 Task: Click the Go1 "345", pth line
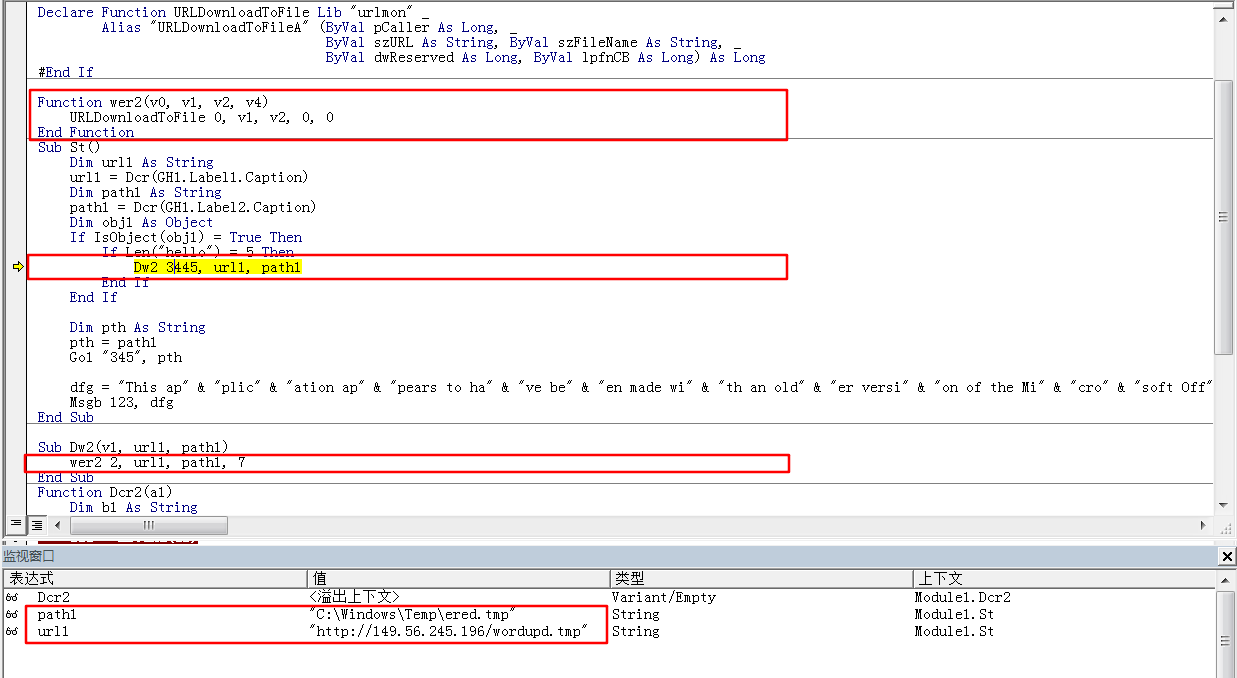[x=125, y=357]
